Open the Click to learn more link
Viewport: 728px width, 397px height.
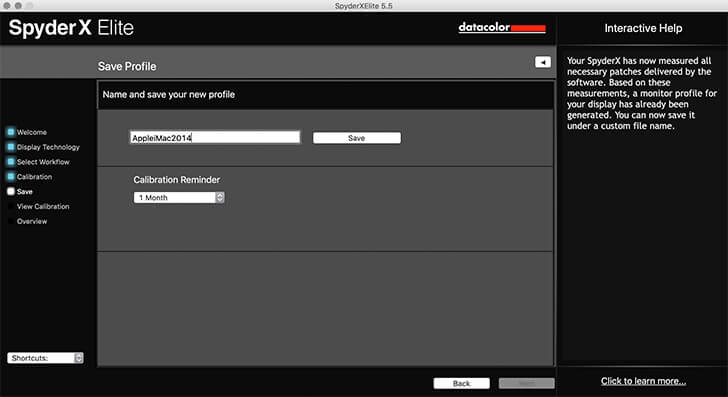pyautogui.click(x=643, y=381)
